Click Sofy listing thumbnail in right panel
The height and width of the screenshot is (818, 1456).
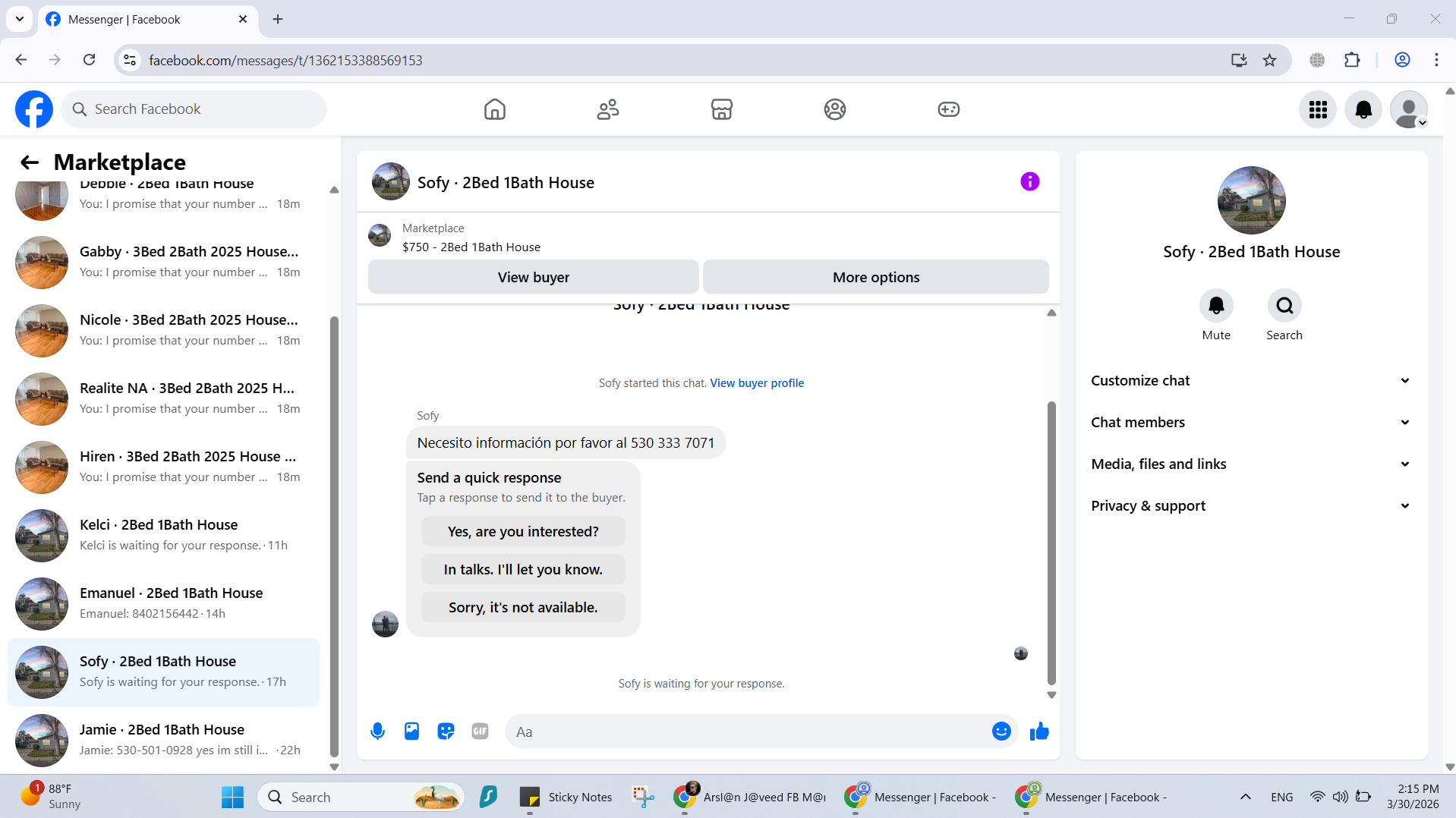(1251, 200)
